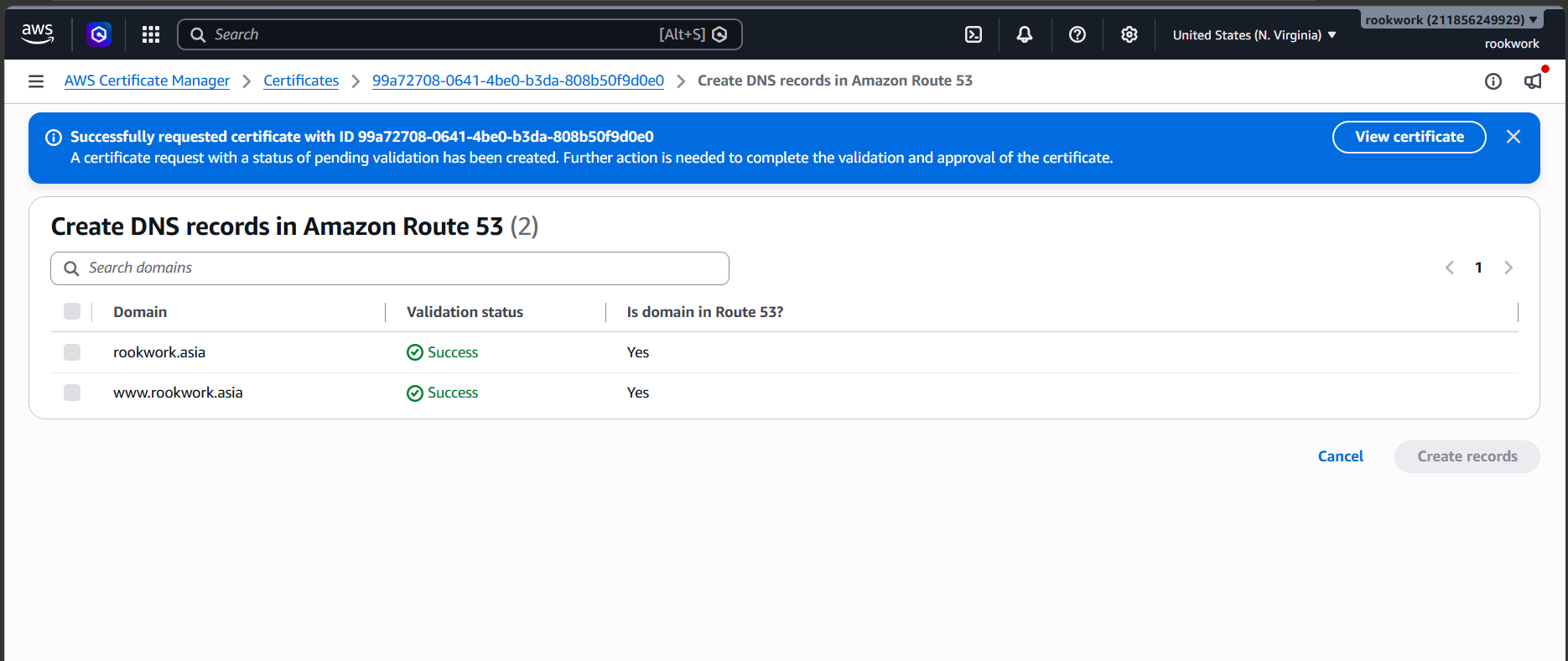Click the Amazon Q icon in search box
The image size is (1568, 661).
coord(719,34)
